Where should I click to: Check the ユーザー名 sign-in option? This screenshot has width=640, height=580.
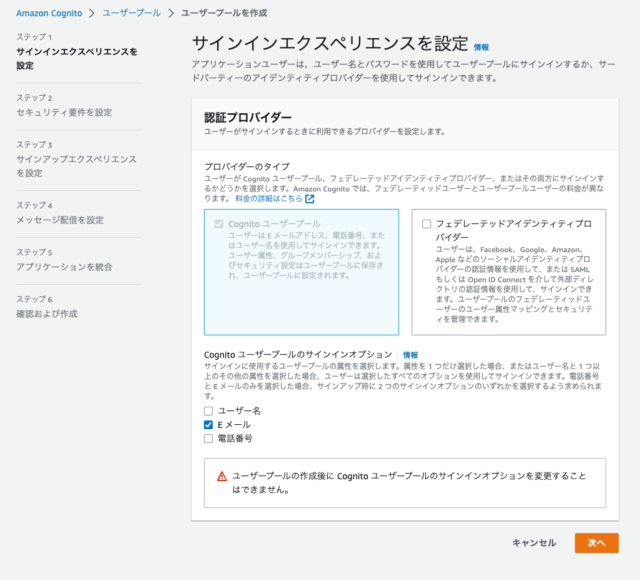point(208,411)
